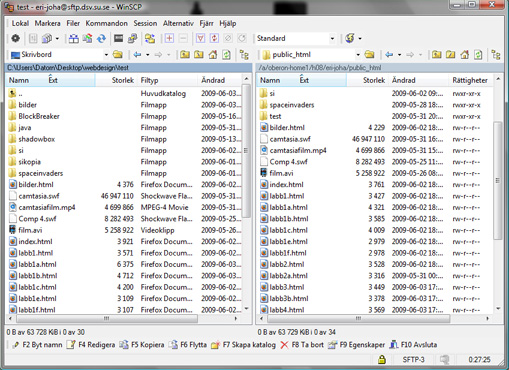
Task: Go to parent directory in remote panel
Action: [x=436, y=54]
